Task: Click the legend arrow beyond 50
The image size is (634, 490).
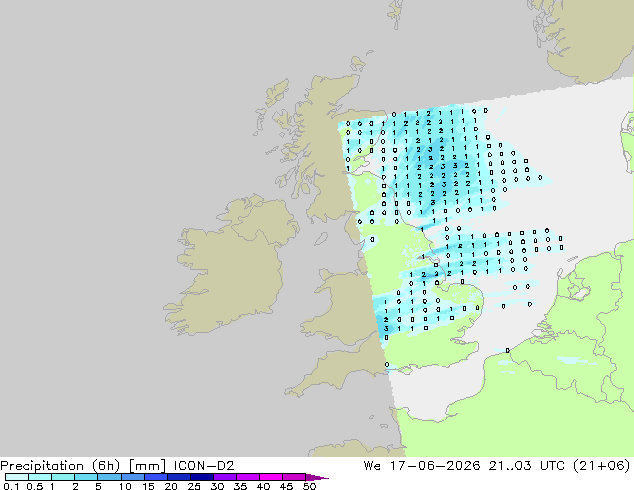Action: pyautogui.click(x=317, y=477)
